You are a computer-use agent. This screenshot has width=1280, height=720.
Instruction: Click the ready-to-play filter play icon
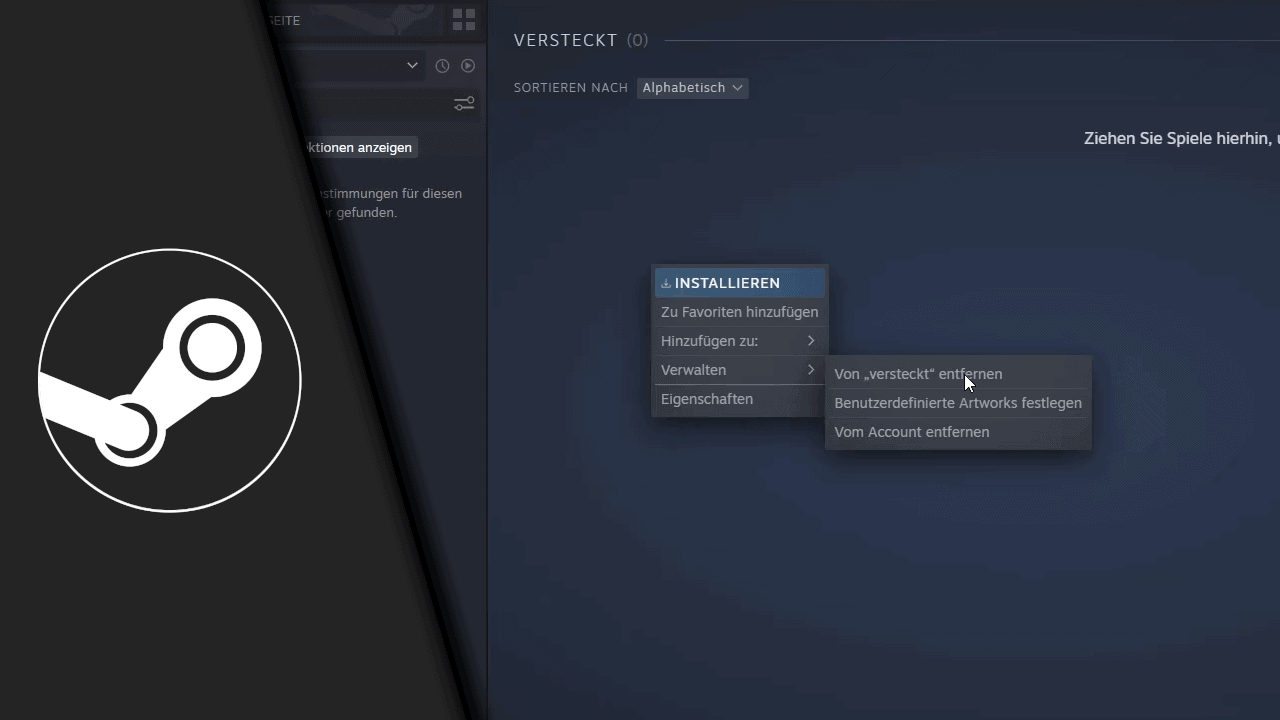click(467, 65)
